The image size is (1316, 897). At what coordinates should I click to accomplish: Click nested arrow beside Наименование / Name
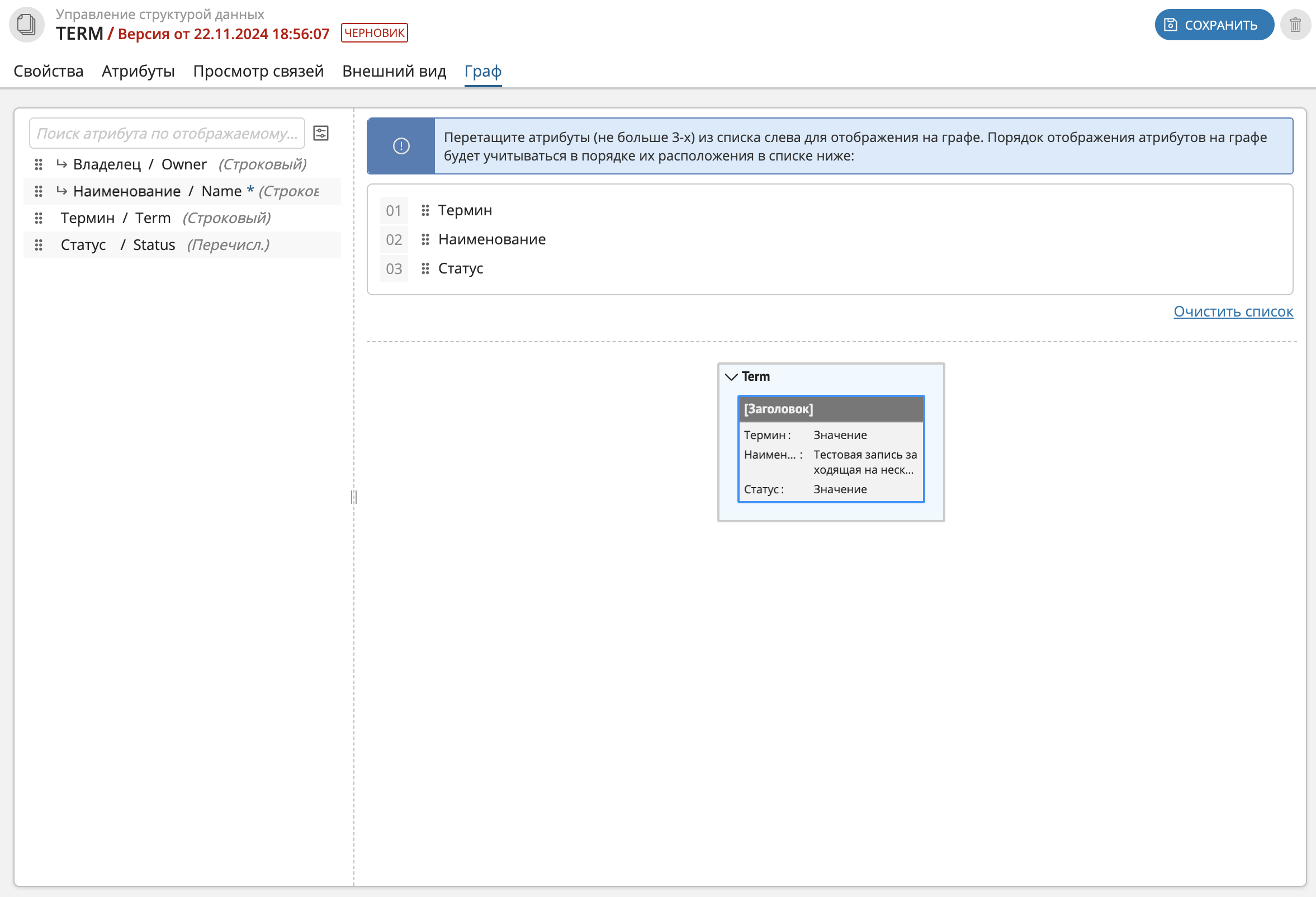click(61, 191)
